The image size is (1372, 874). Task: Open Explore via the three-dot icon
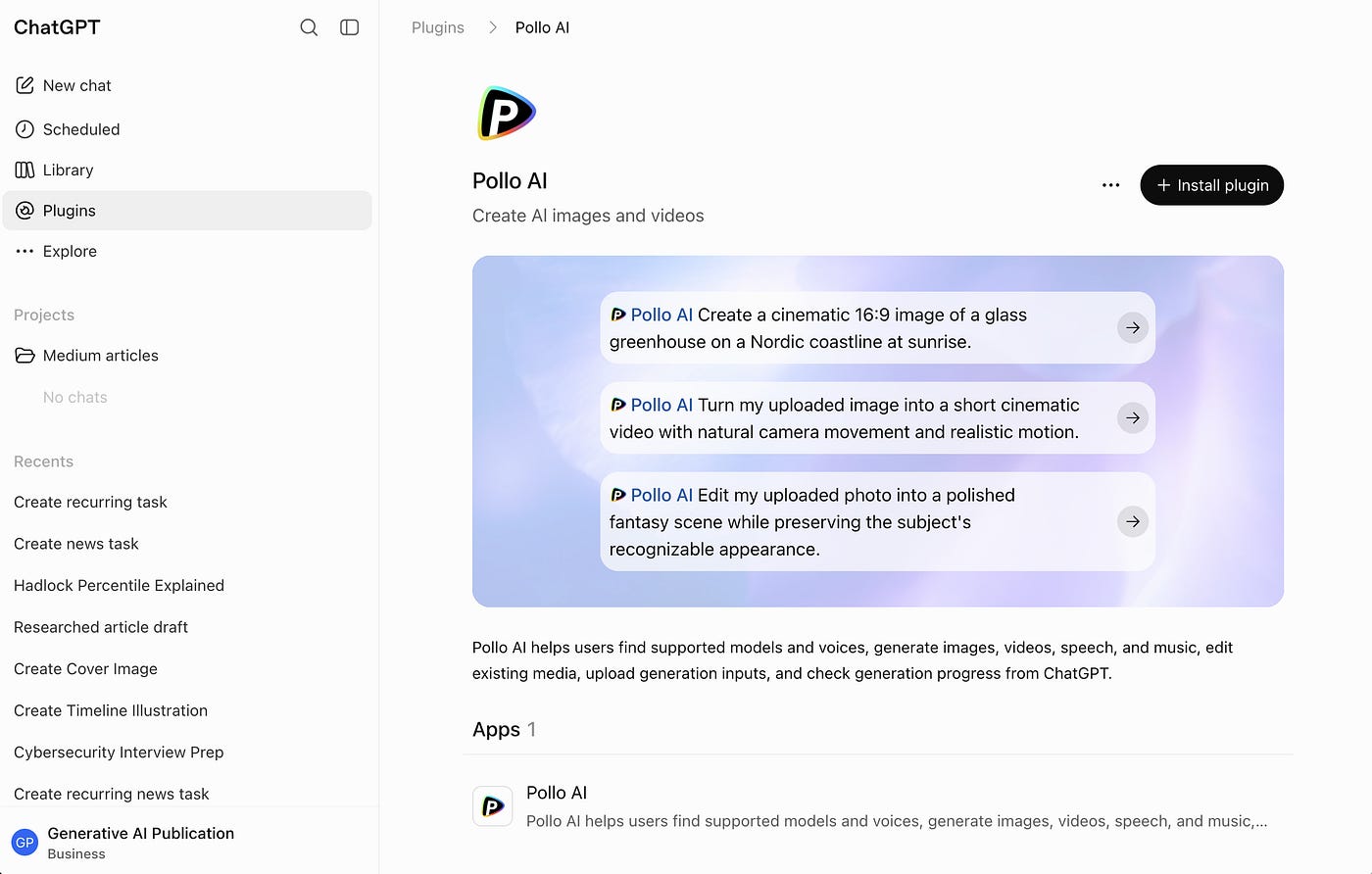point(24,251)
